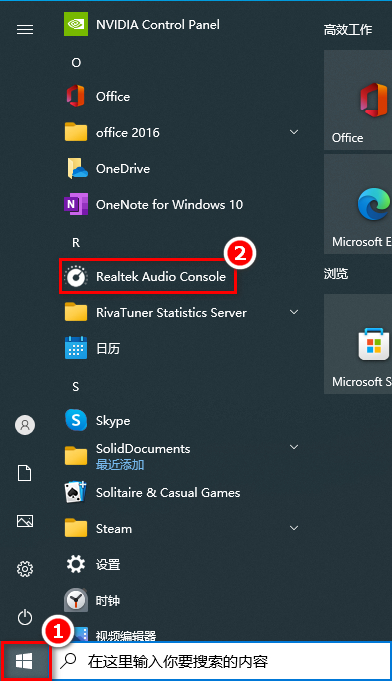The height and width of the screenshot is (681, 392).
Task: Click the letter S section header
Action: [76, 387]
